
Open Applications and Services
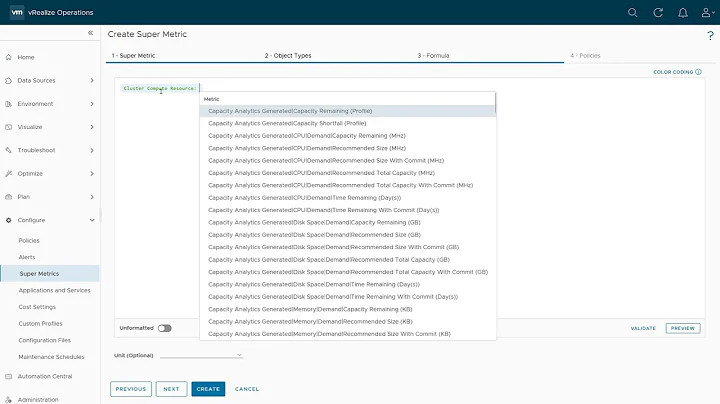(55, 291)
